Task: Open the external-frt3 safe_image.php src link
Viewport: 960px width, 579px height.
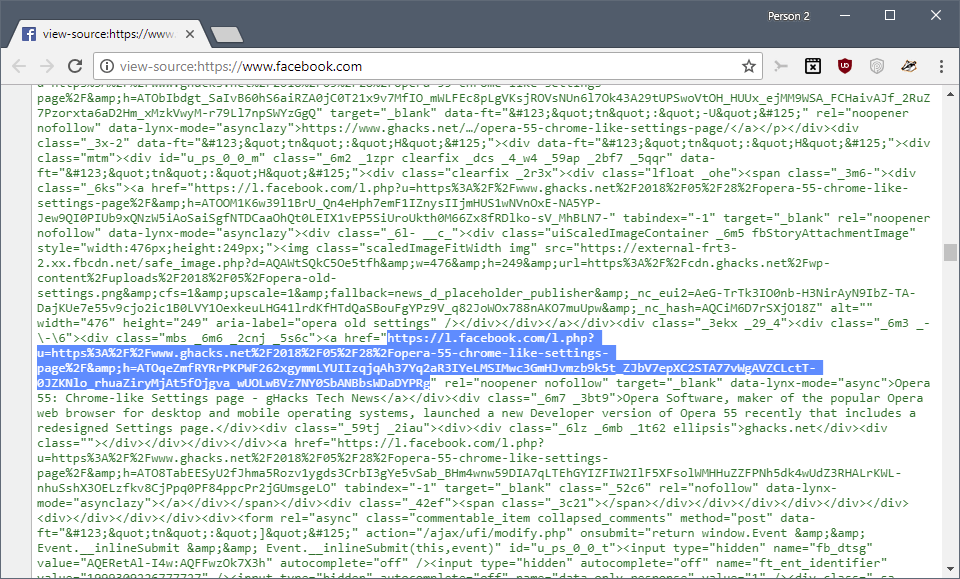Action: tap(475, 278)
